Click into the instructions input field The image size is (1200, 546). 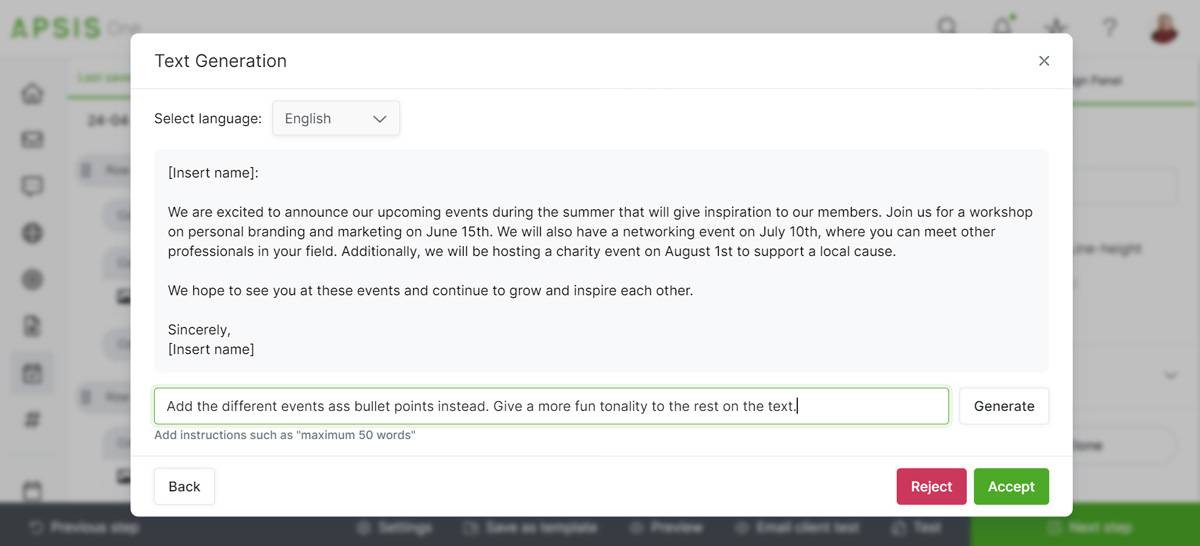click(x=551, y=406)
